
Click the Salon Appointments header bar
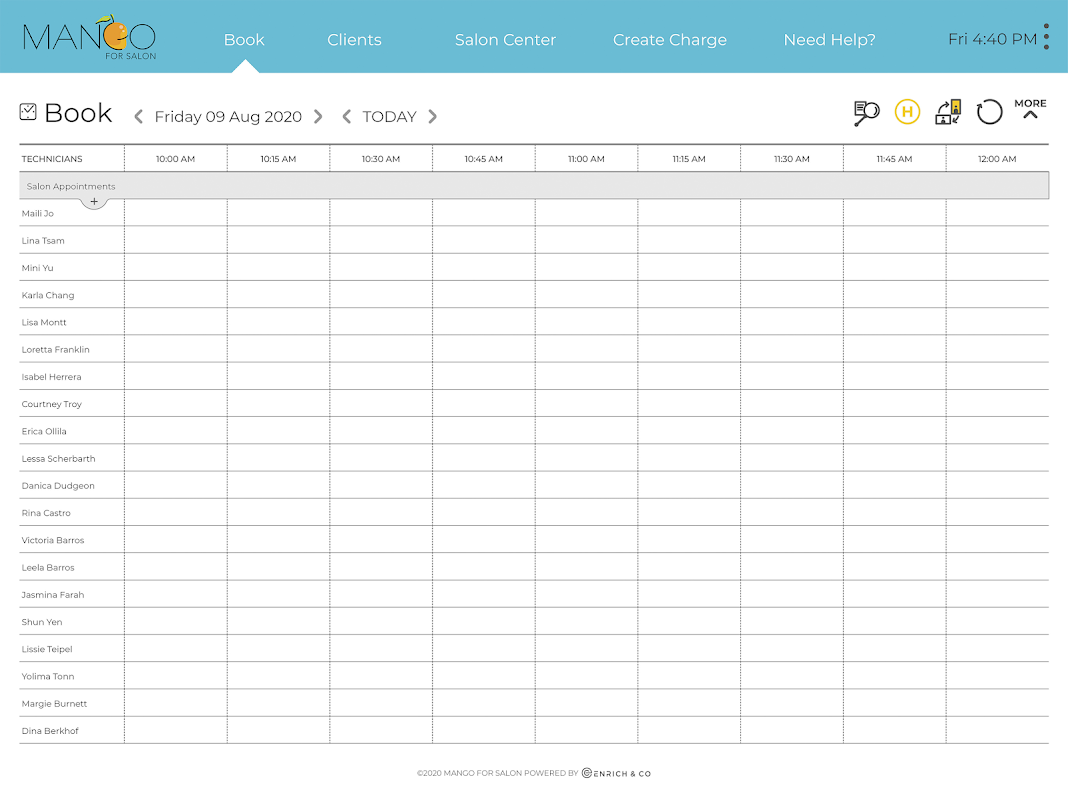[534, 186]
